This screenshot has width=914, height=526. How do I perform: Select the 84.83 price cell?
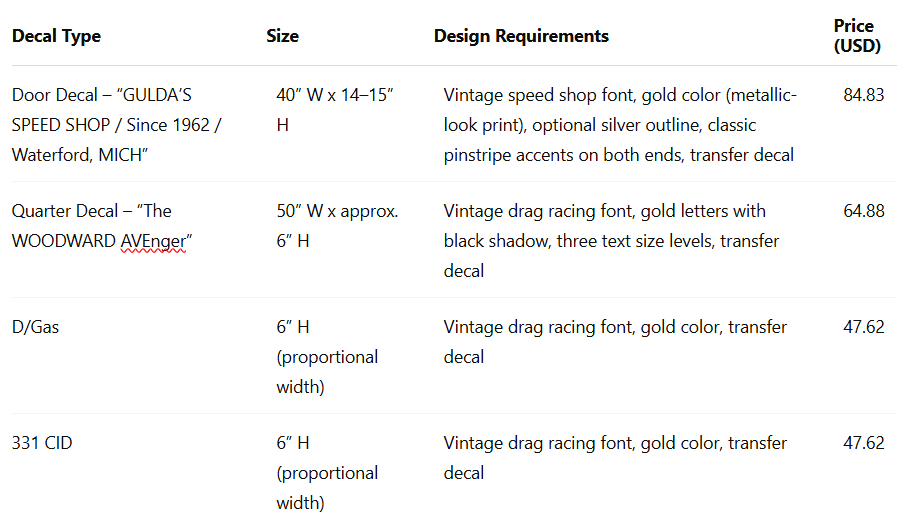tap(864, 96)
